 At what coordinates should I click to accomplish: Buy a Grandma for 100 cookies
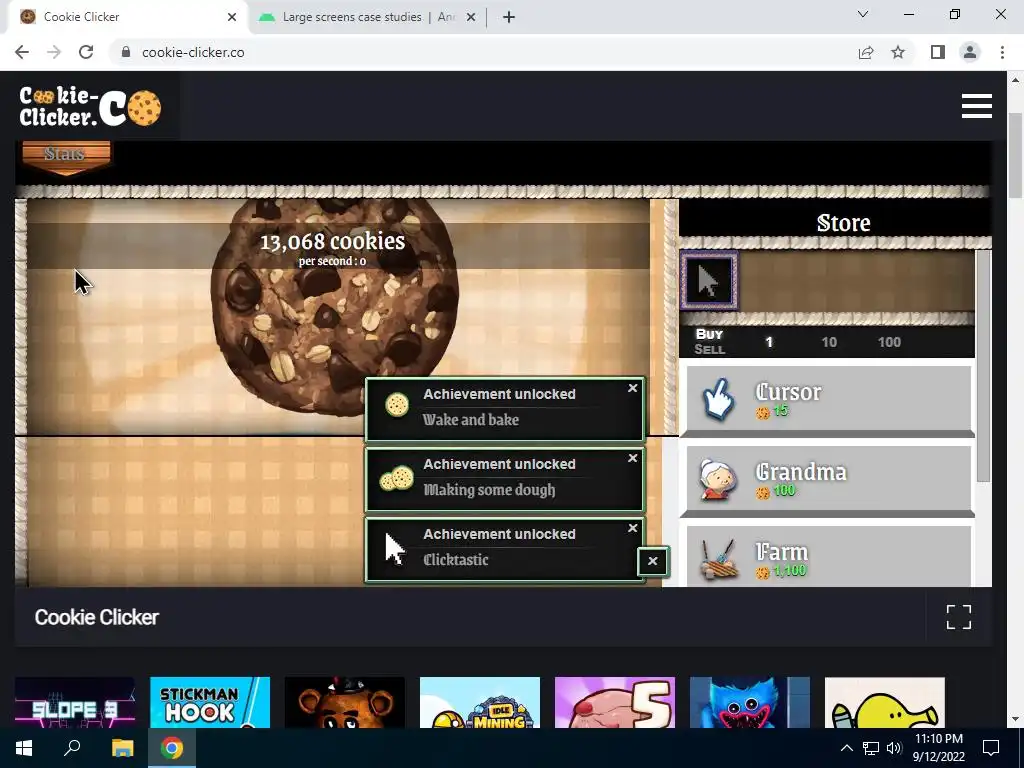(827, 479)
